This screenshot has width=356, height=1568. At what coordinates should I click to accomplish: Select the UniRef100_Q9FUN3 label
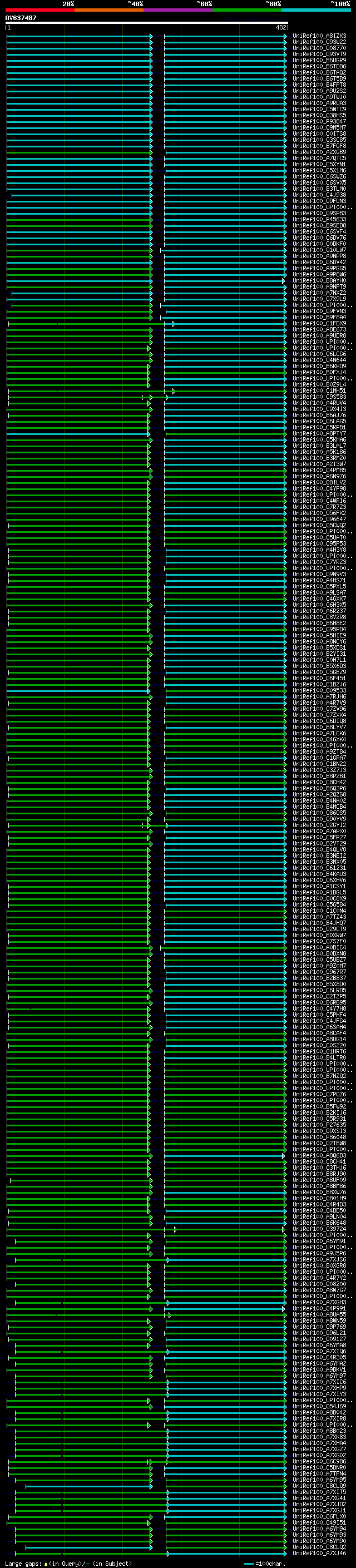(319, 201)
